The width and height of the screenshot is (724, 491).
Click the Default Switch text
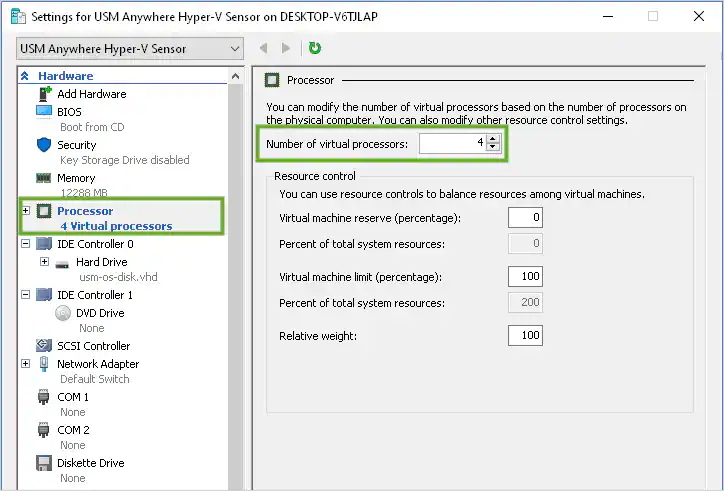tap(95, 379)
